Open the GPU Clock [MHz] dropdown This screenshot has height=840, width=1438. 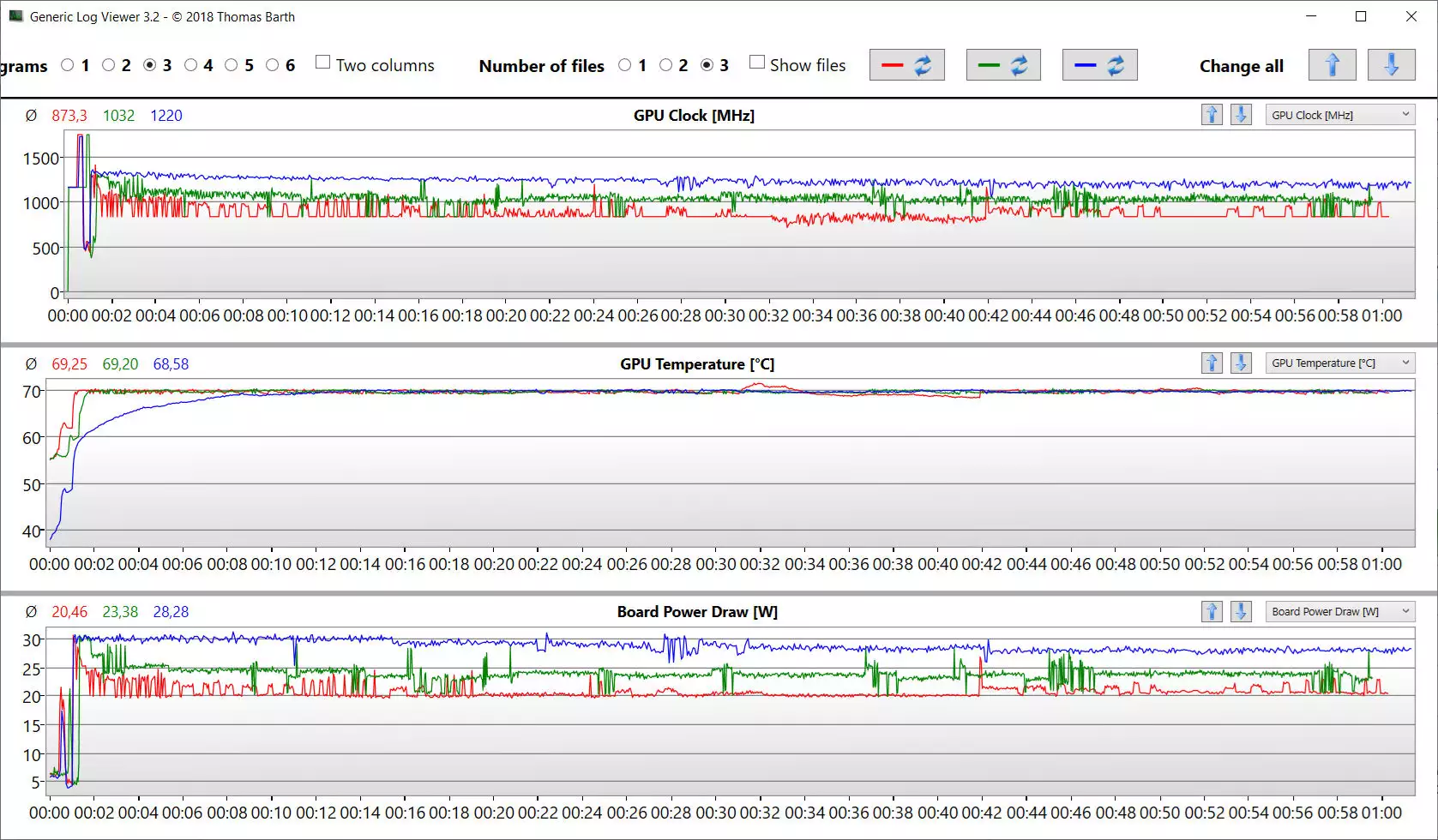pyautogui.click(x=1339, y=115)
